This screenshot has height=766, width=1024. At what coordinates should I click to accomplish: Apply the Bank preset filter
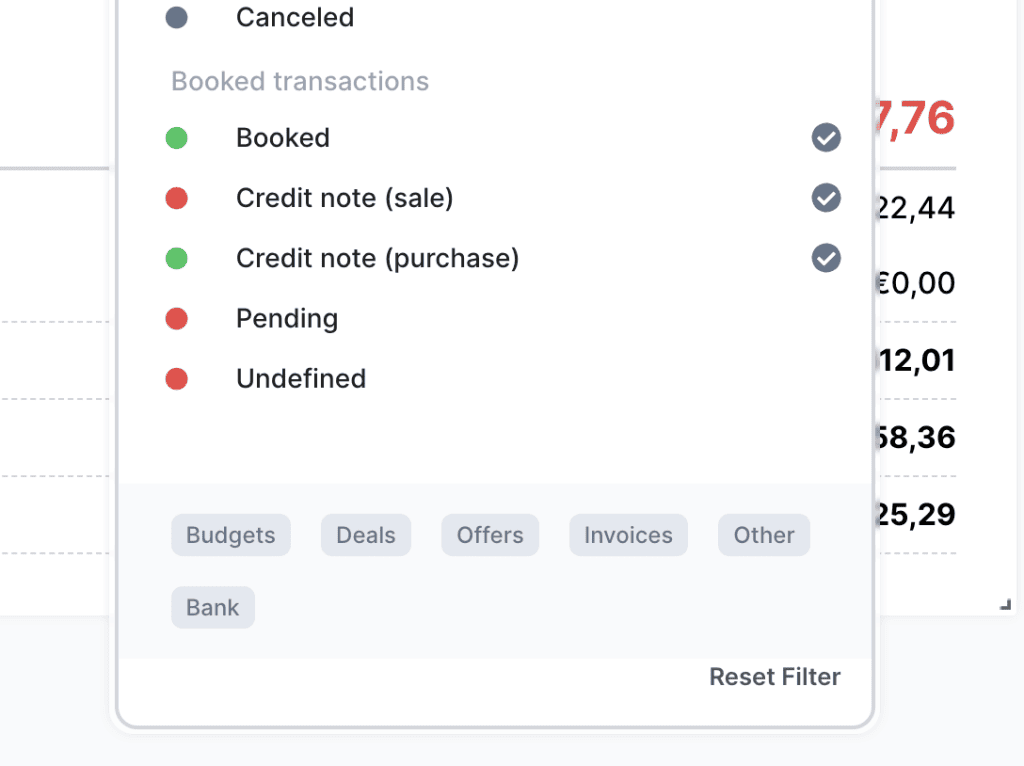213,607
